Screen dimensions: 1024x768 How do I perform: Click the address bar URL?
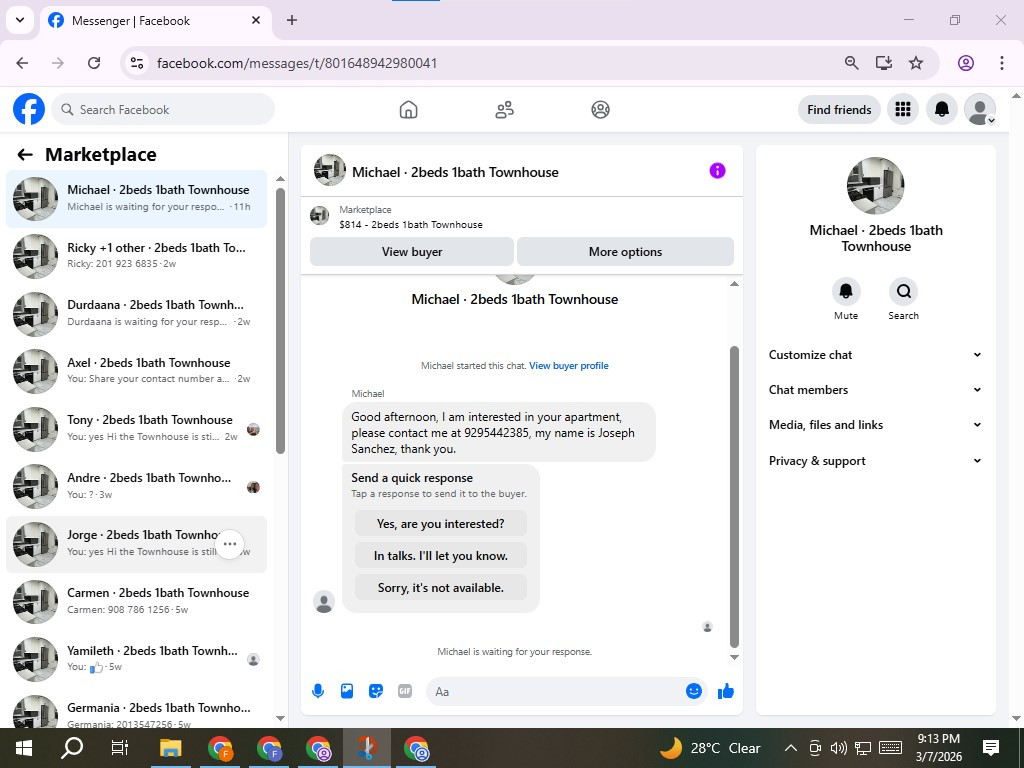click(296, 63)
